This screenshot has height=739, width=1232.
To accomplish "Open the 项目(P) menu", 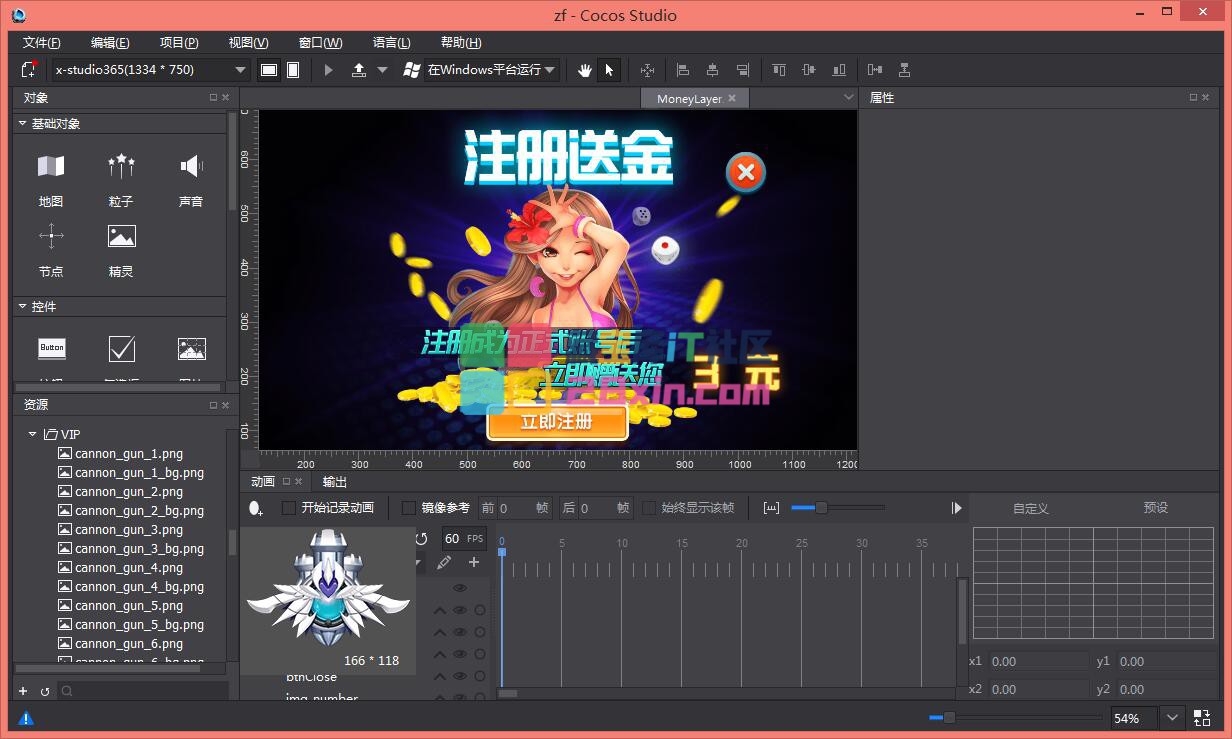I will point(179,43).
